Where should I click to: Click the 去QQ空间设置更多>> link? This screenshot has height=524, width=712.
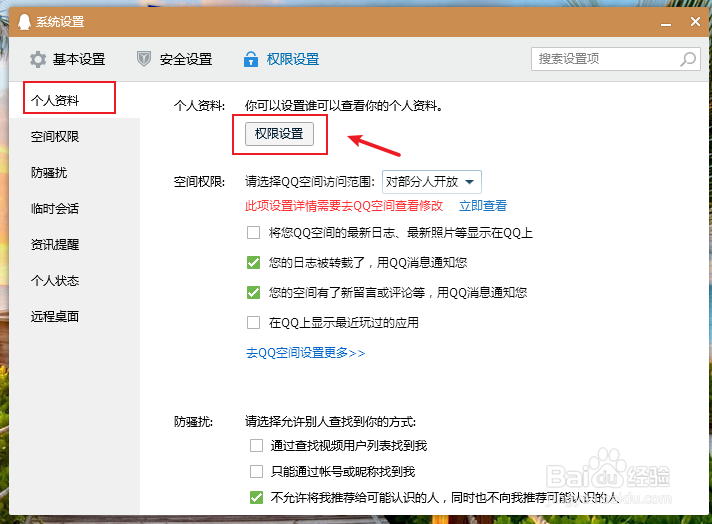point(305,353)
